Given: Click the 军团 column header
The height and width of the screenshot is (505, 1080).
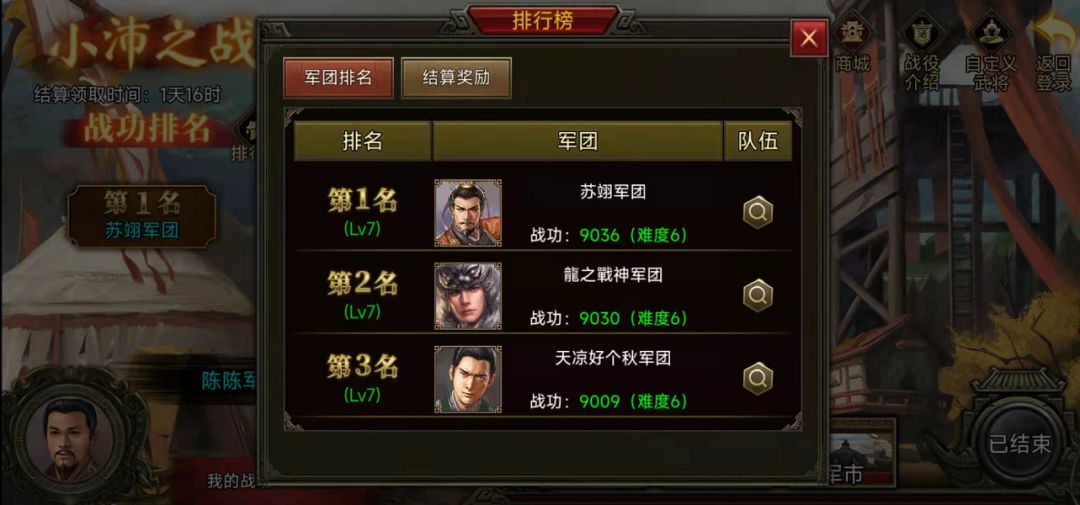Looking at the screenshot, I should pos(578,141).
